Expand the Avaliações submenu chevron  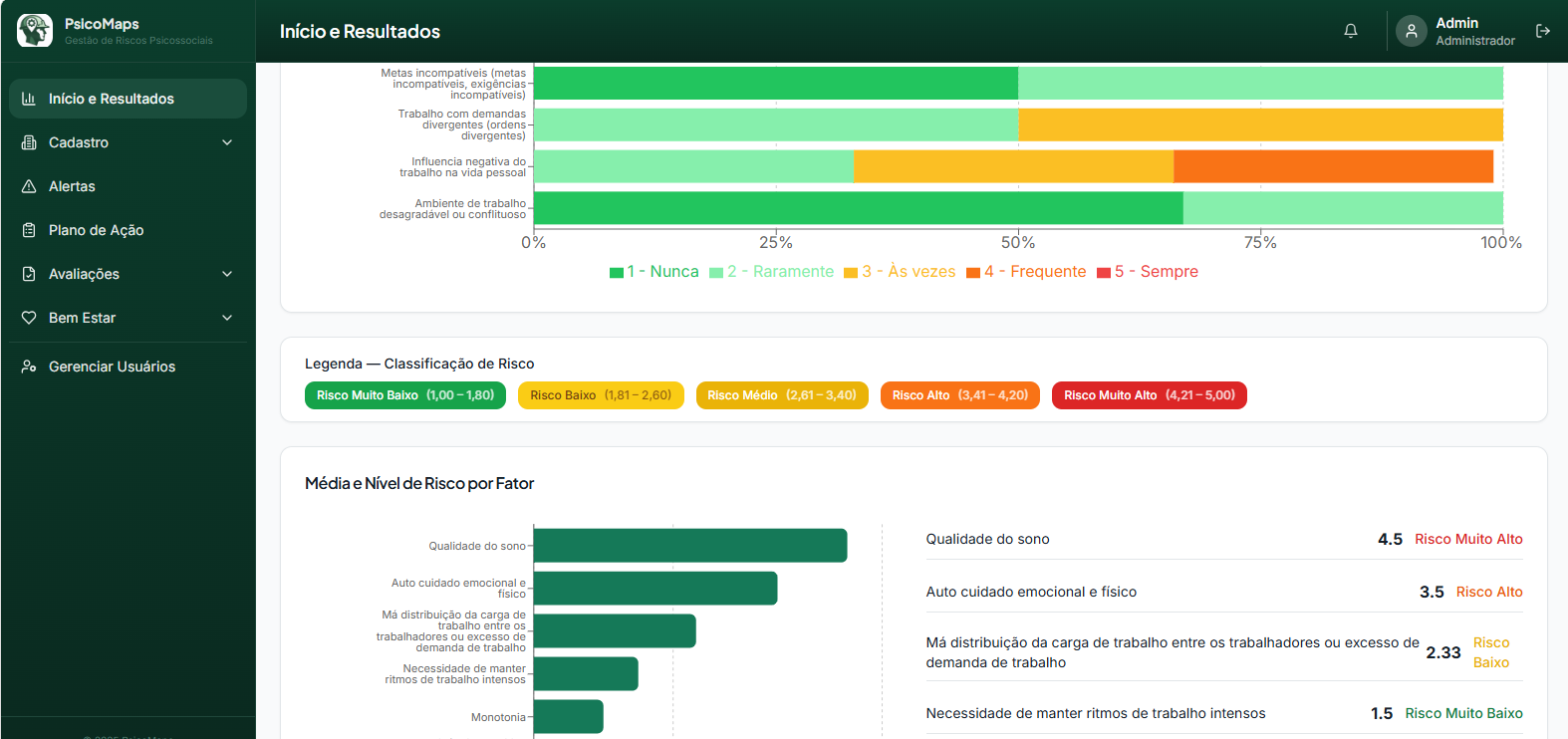pos(227,274)
